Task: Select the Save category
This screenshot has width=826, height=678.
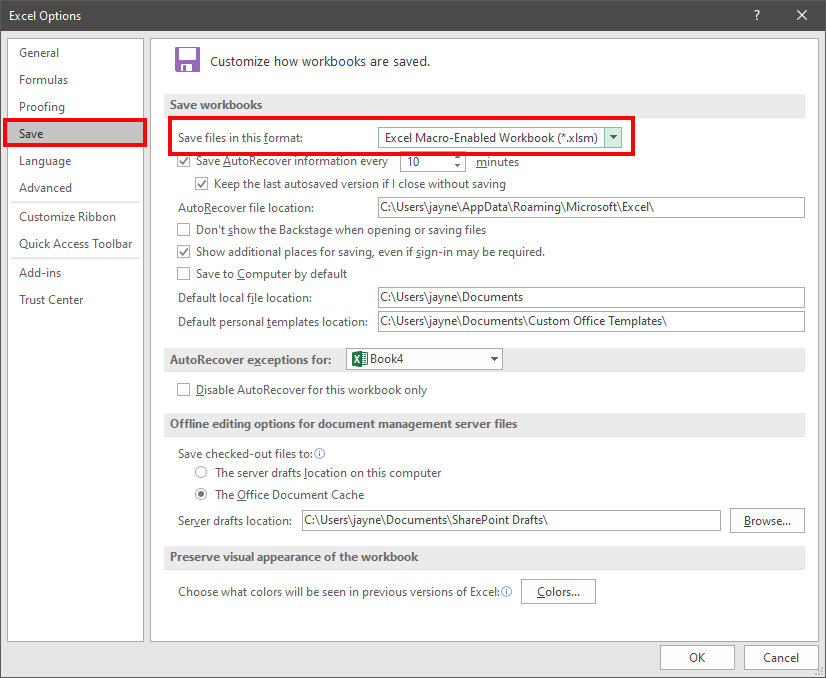Action: 75,133
